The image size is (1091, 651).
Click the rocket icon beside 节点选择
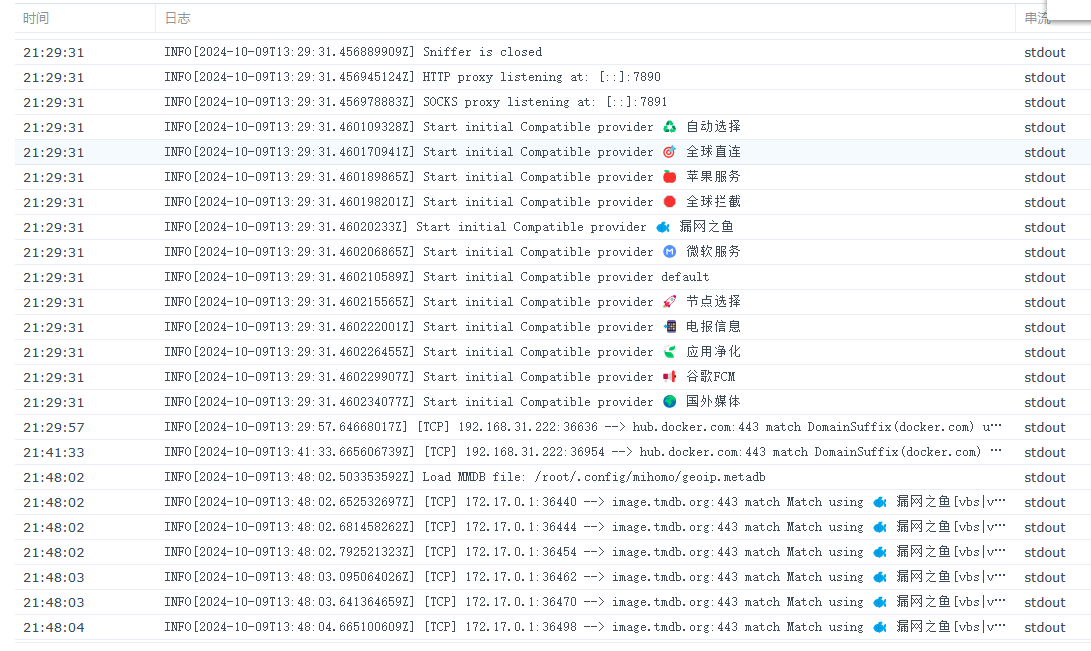[670, 302]
